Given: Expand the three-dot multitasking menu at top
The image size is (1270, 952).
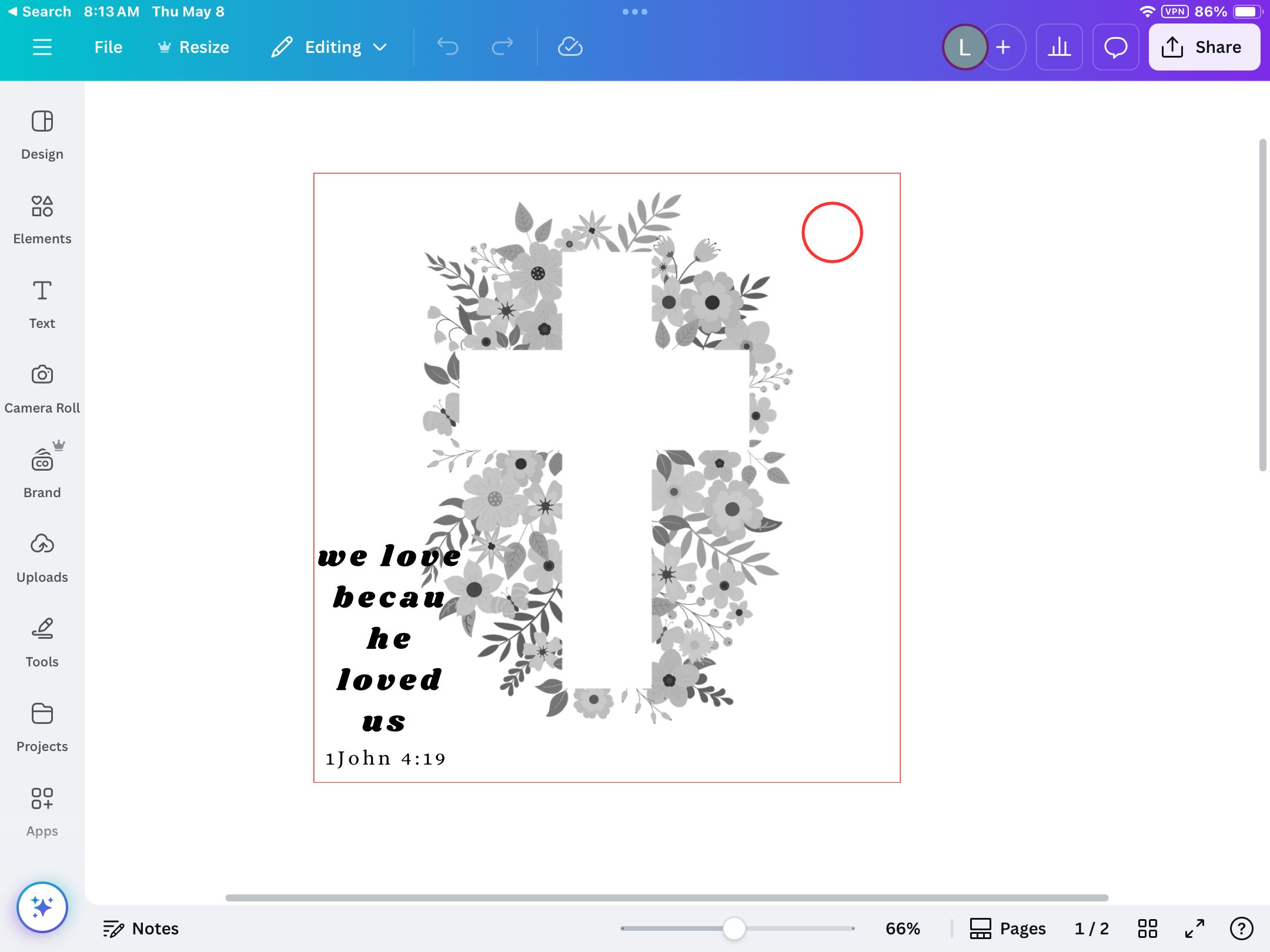Looking at the screenshot, I should coord(634,12).
